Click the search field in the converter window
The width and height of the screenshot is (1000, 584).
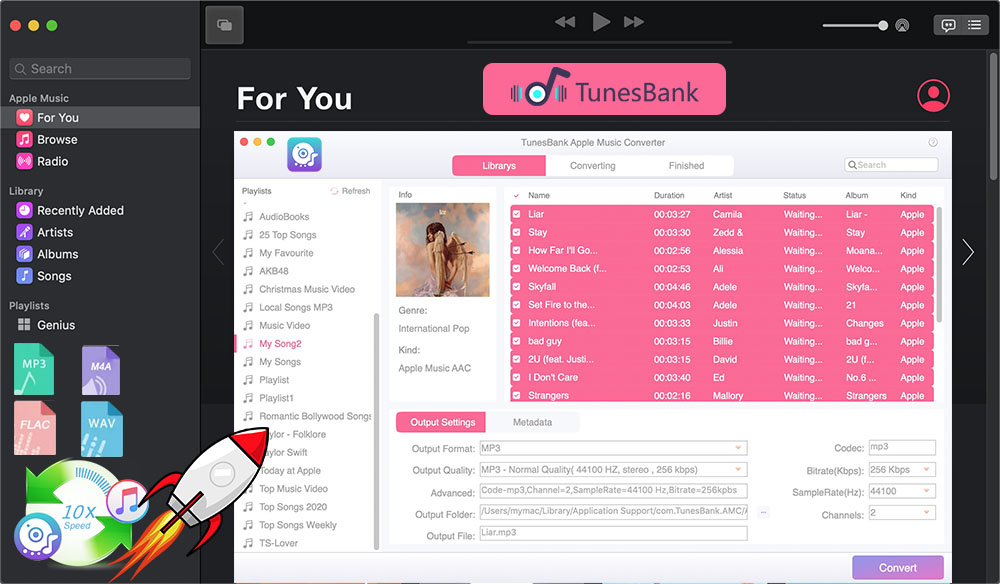pyautogui.click(x=890, y=164)
